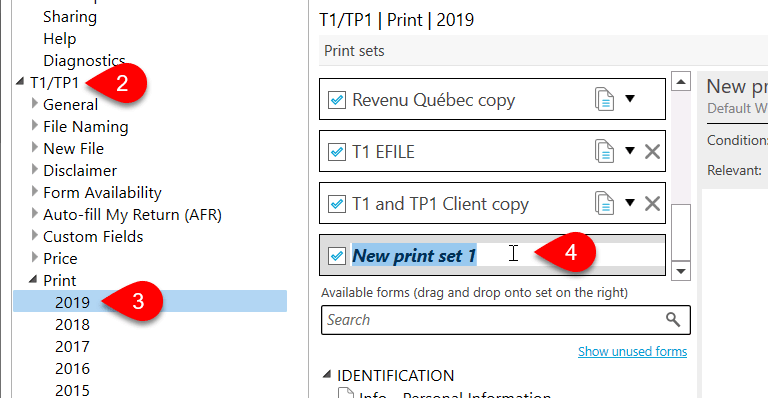Toggle the T1 EFILE checkbox
The height and width of the screenshot is (398, 768).
tap(336, 152)
